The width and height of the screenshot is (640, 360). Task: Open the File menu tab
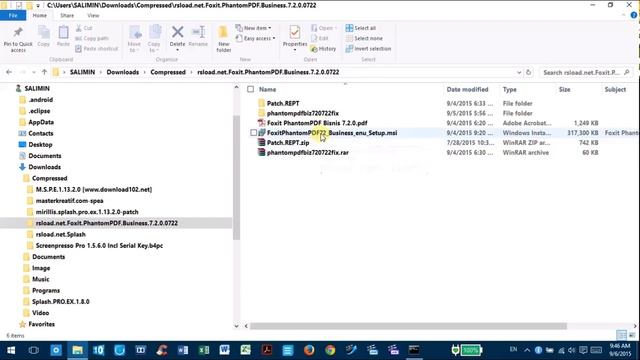click(x=13, y=16)
